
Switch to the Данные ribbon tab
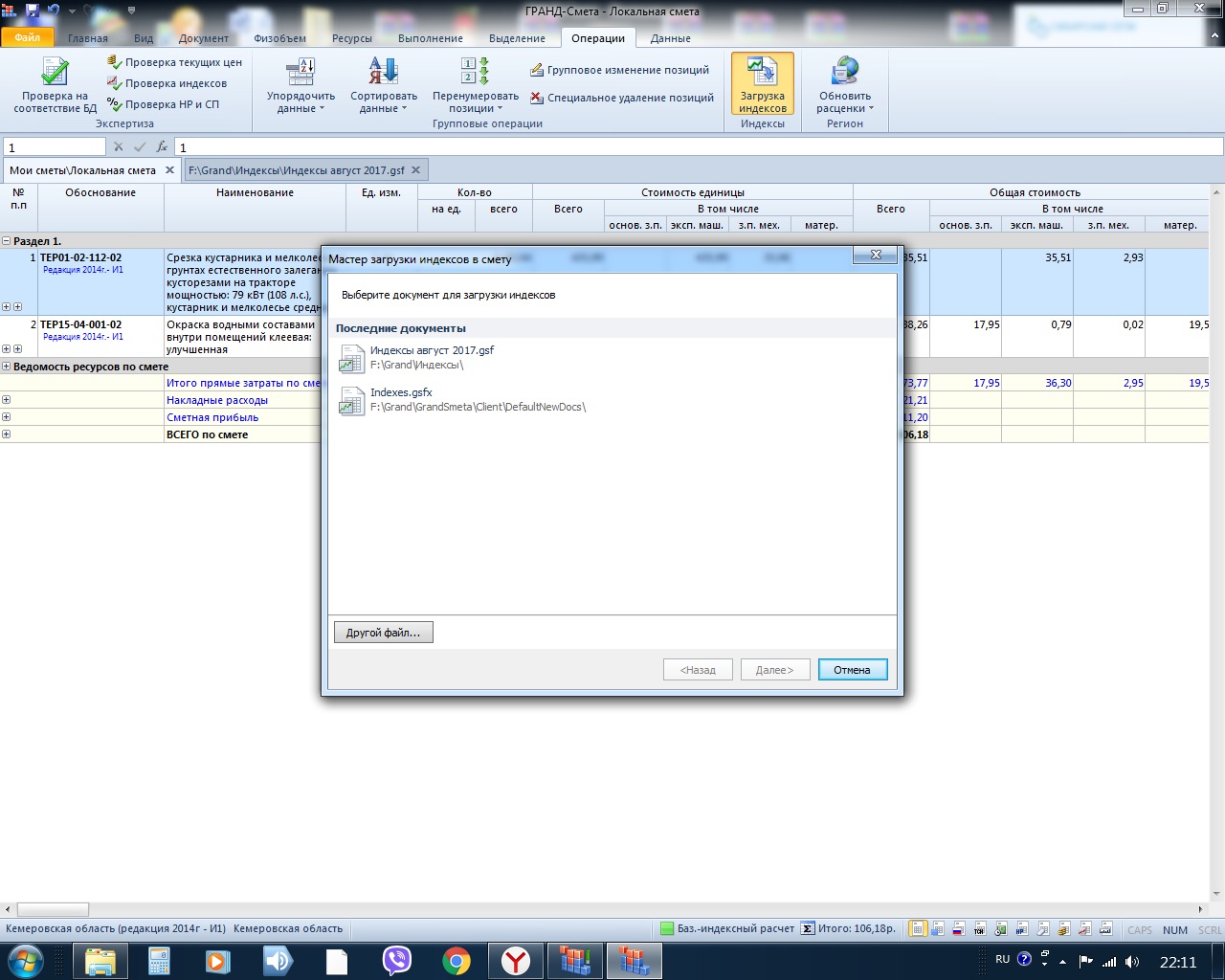pos(671,38)
